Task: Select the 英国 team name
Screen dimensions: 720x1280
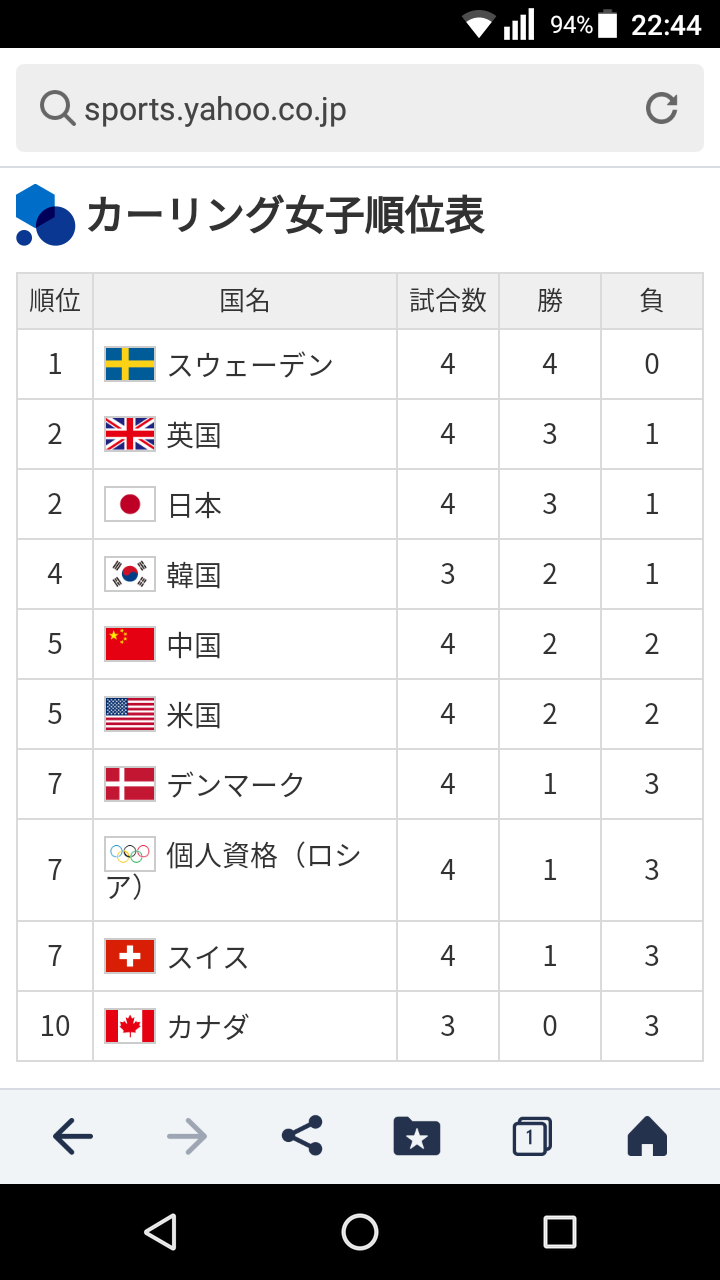Action: coord(194,435)
